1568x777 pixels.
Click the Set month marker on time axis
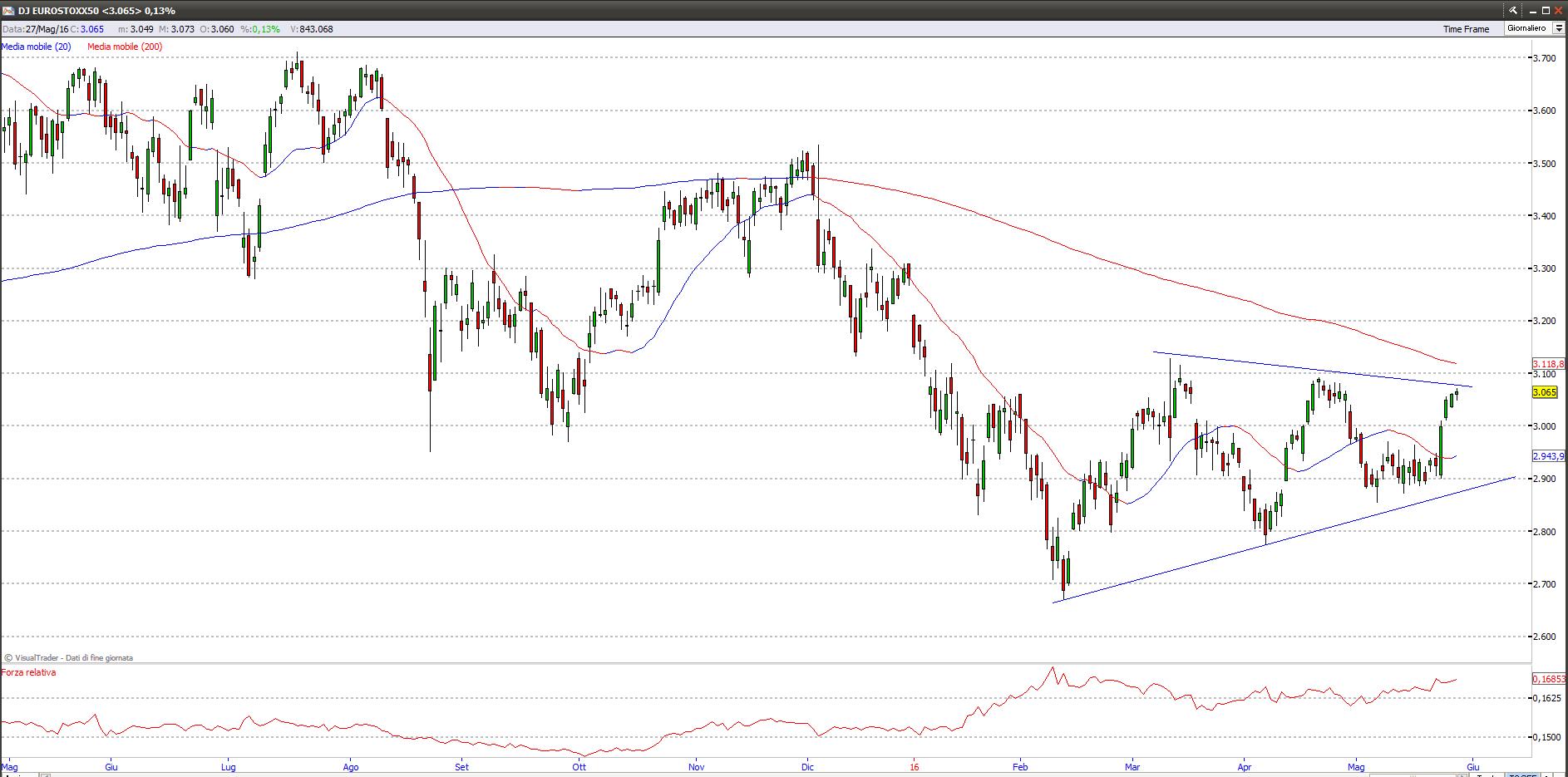(x=462, y=767)
